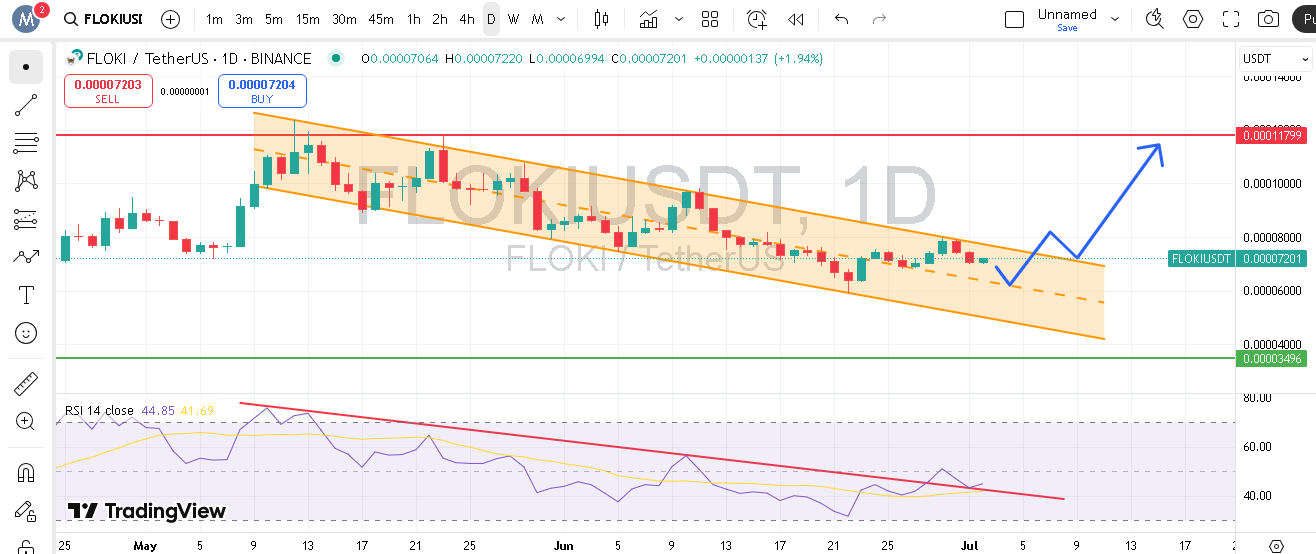This screenshot has height=554, width=1316.
Task: Select the 45m timeframe
Action: pyautogui.click(x=381, y=19)
